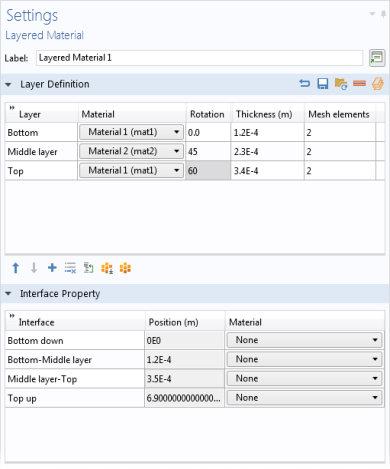
Task: Click the Label field containing Layered Material 1
Action: (x=199, y=58)
